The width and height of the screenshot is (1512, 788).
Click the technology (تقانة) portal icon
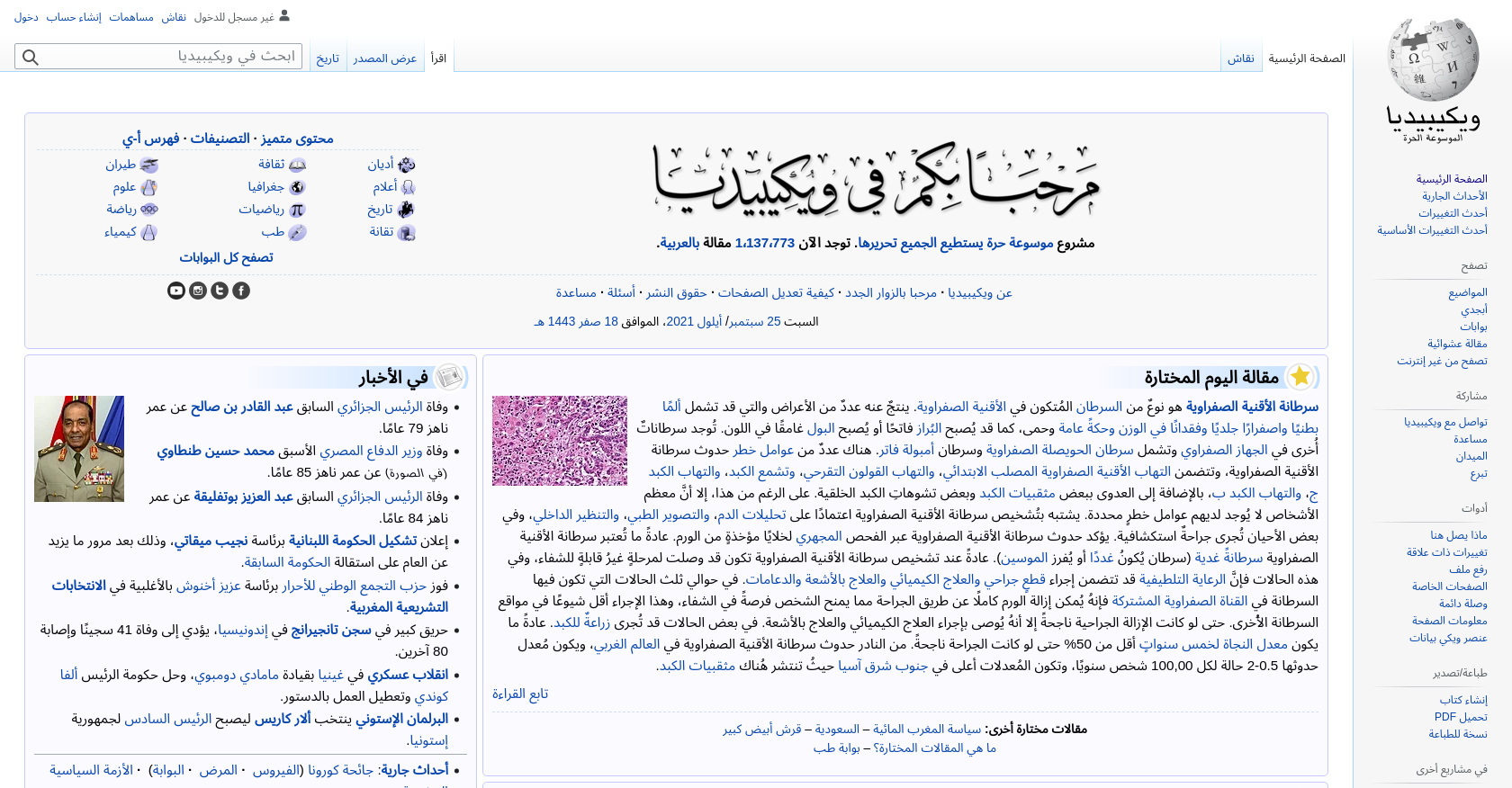(x=406, y=232)
